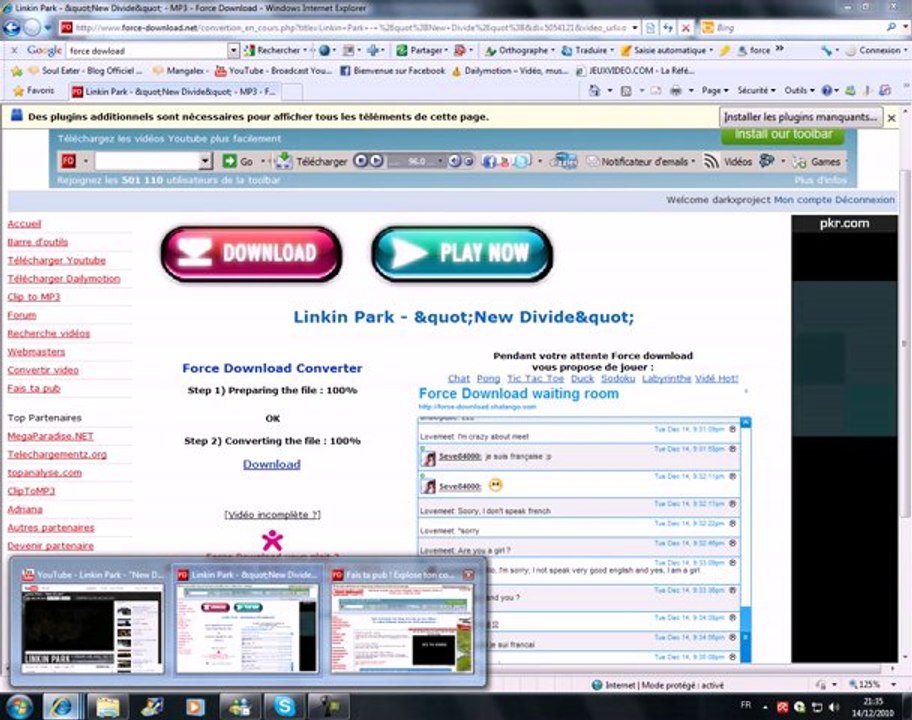
Task: Click the Google toolbar search field
Action: click(147, 51)
